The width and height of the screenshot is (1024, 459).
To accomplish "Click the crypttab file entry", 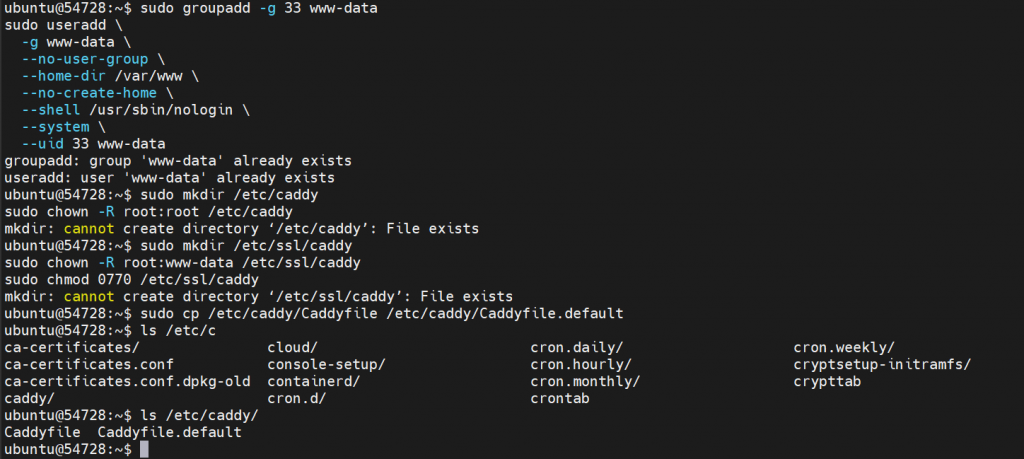I will pyautogui.click(x=827, y=382).
